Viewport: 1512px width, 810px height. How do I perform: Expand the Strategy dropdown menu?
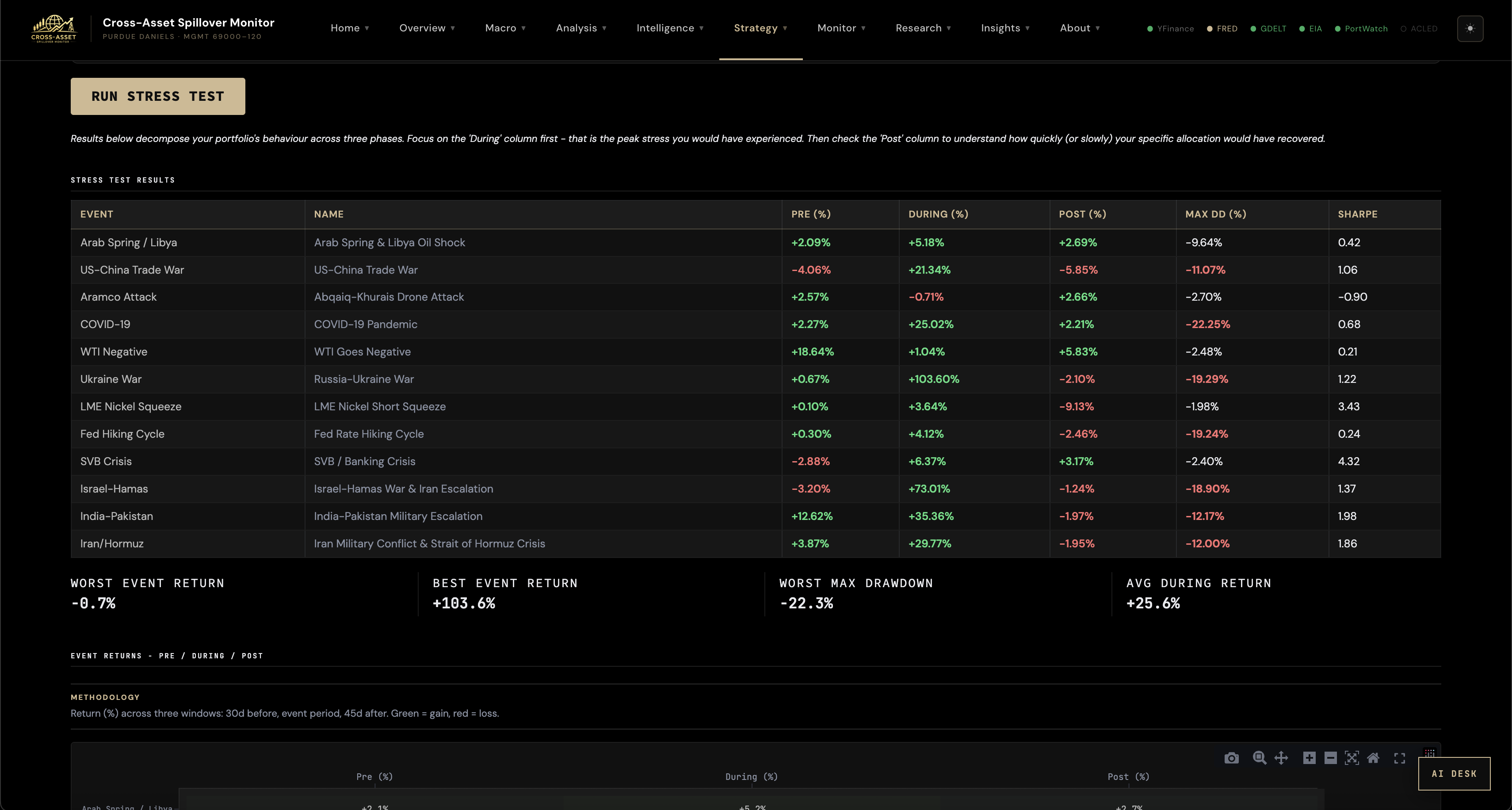click(x=761, y=28)
